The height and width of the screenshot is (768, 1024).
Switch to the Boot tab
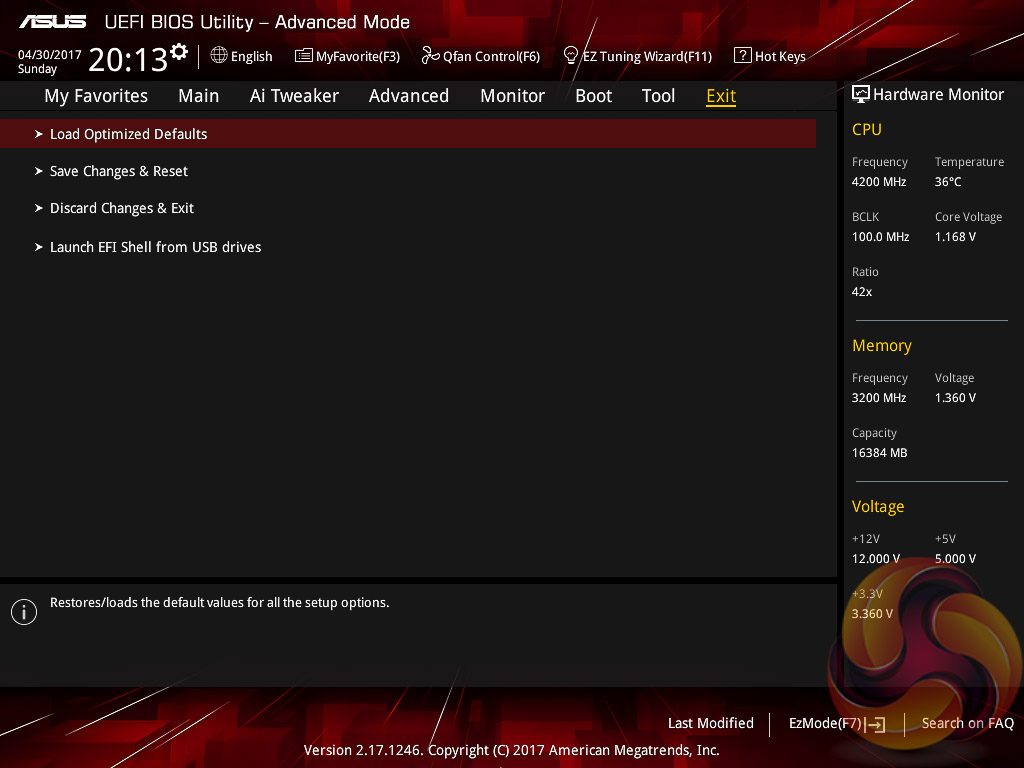594,96
